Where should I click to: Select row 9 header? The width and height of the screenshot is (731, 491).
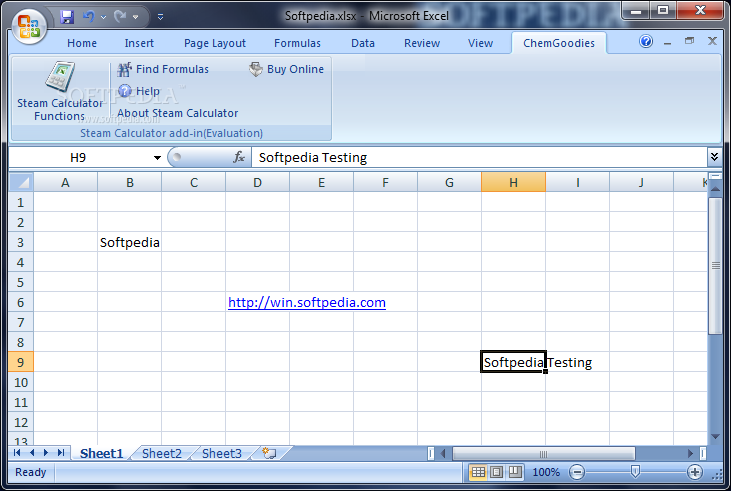click(x=21, y=362)
